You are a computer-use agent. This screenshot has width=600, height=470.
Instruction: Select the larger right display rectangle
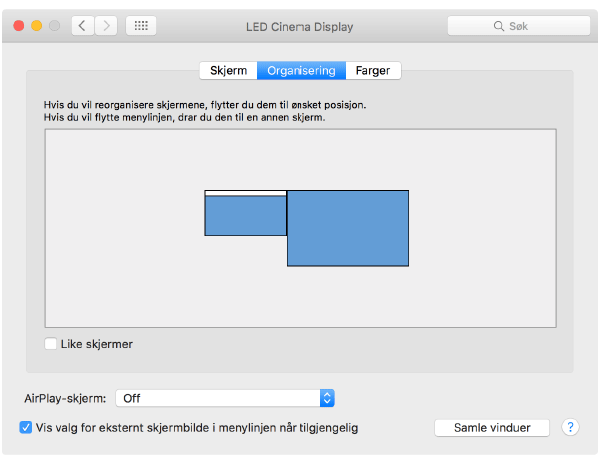point(348,228)
